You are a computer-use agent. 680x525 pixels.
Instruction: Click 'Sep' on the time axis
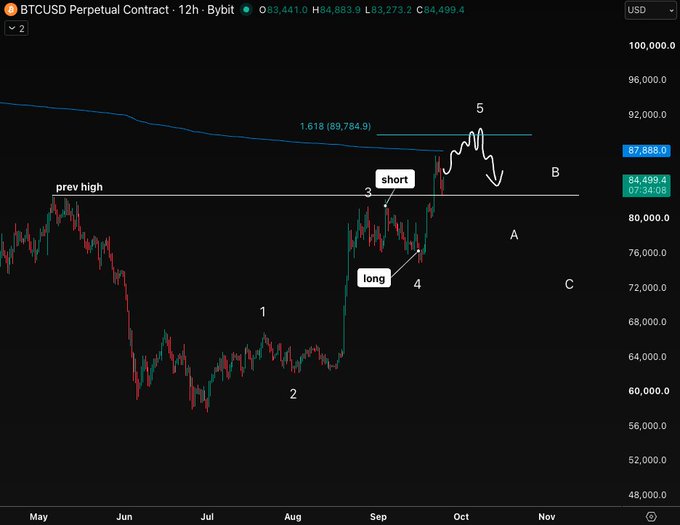pos(378,517)
